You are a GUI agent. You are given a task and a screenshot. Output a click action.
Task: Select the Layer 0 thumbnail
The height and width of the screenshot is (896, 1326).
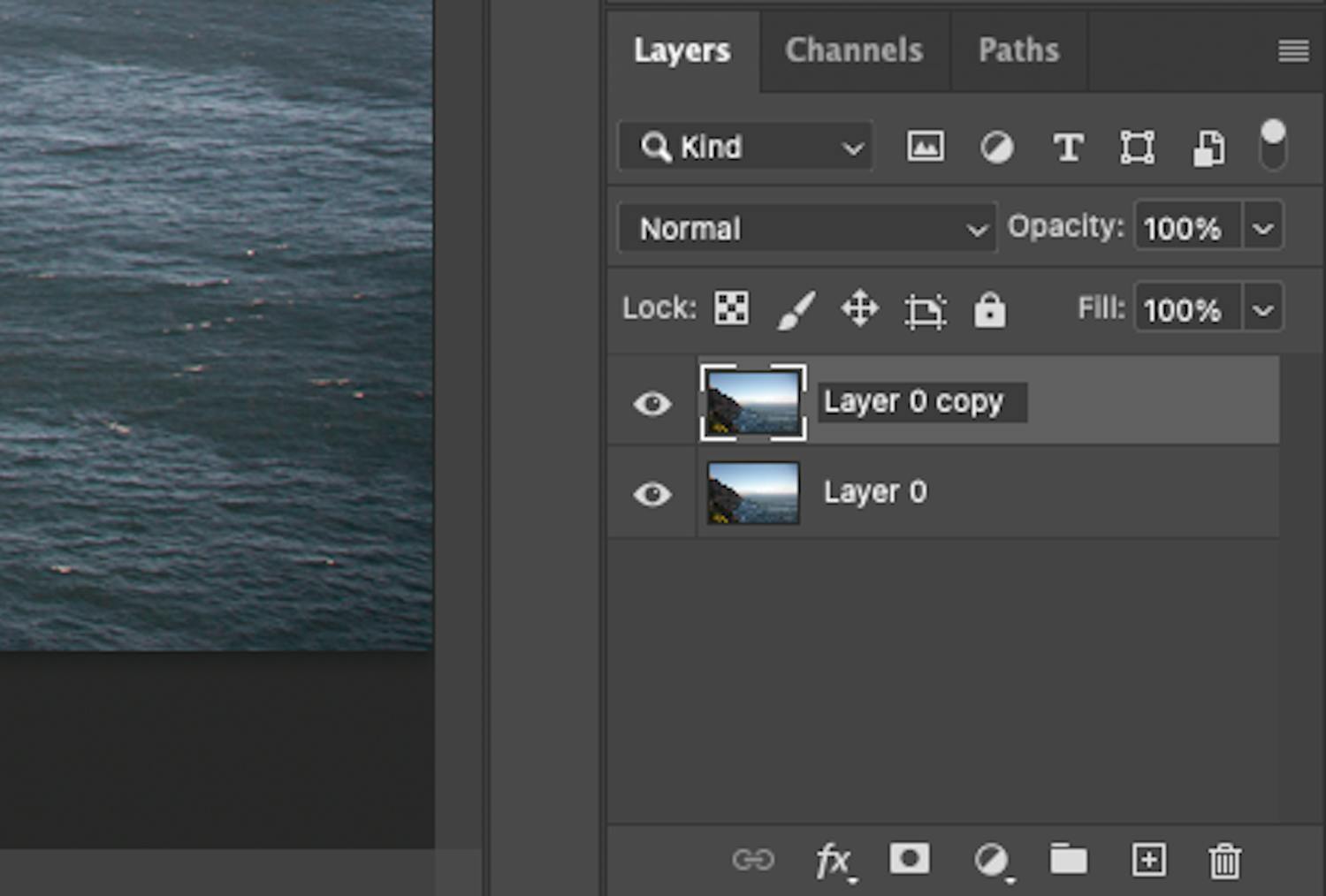pyautogui.click(x=753, y=493)
